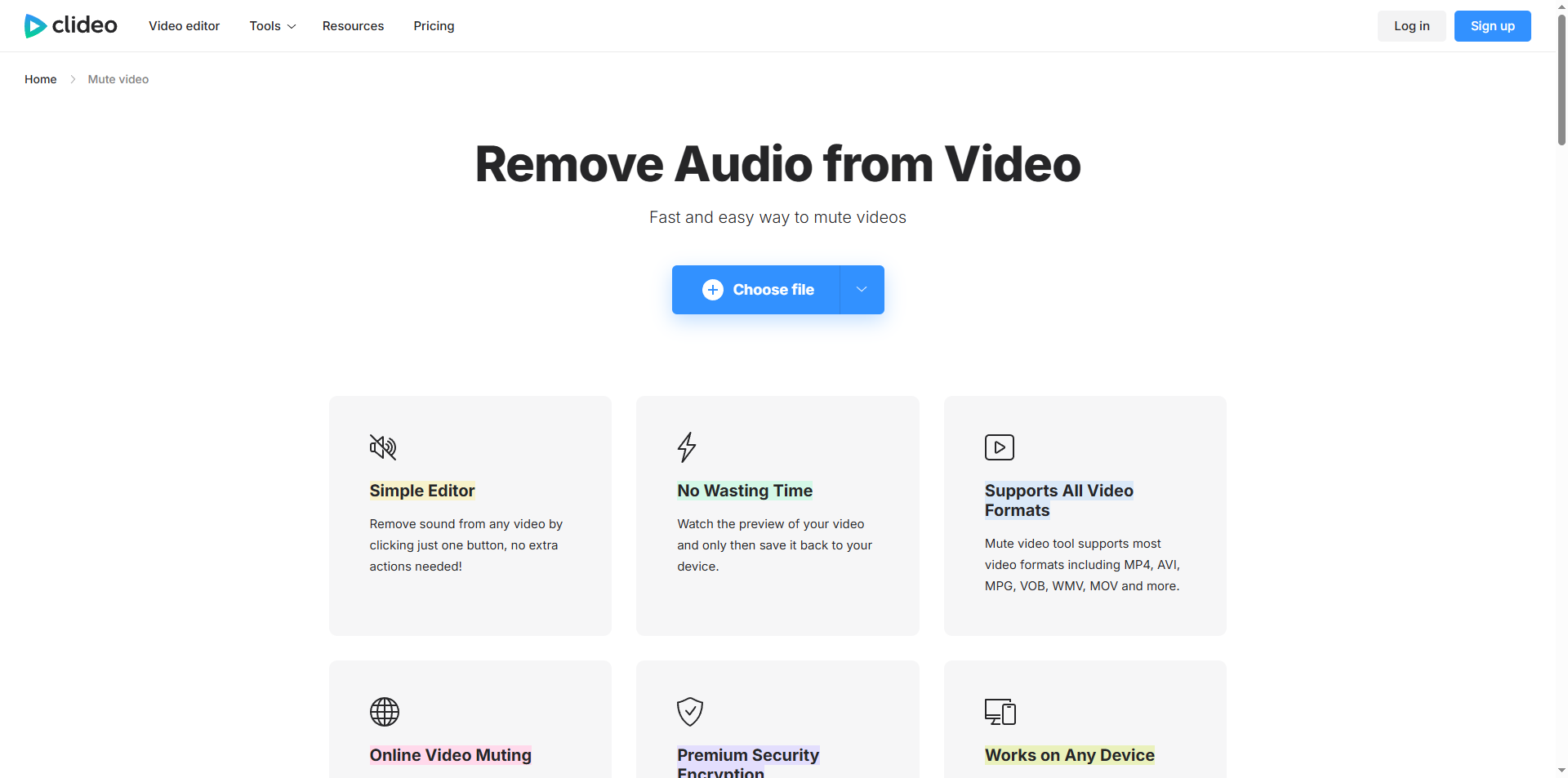Click the scroll-up arrow on the scrollbar
Screen dimensions: 1568x778
1561,7
